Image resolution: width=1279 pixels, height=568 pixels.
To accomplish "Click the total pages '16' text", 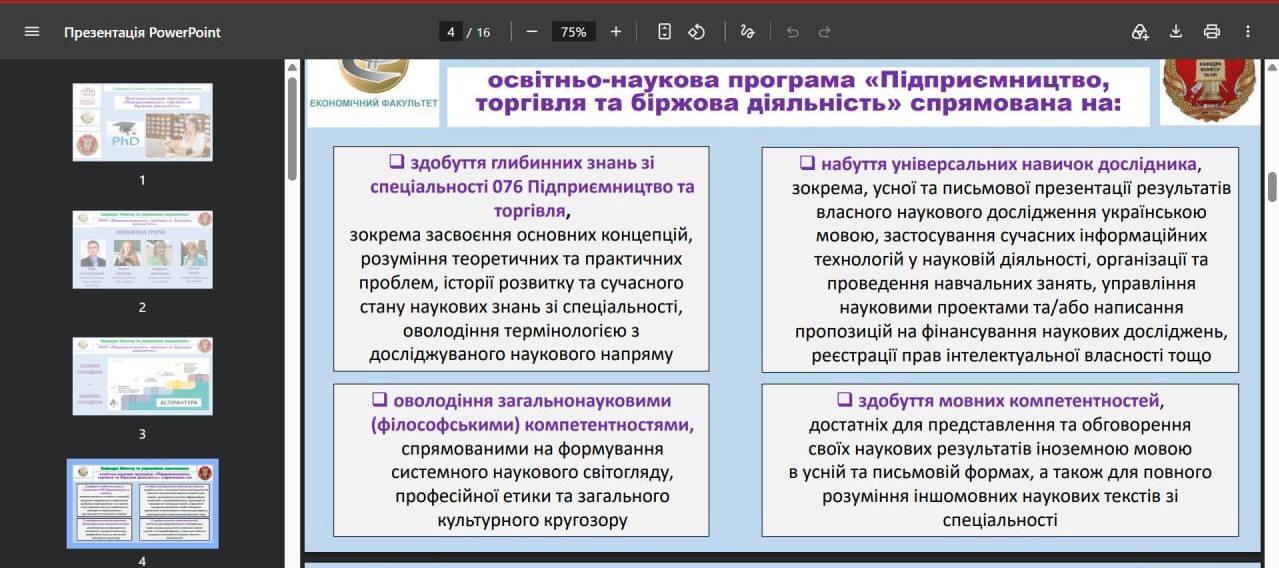I will [483, 32].
